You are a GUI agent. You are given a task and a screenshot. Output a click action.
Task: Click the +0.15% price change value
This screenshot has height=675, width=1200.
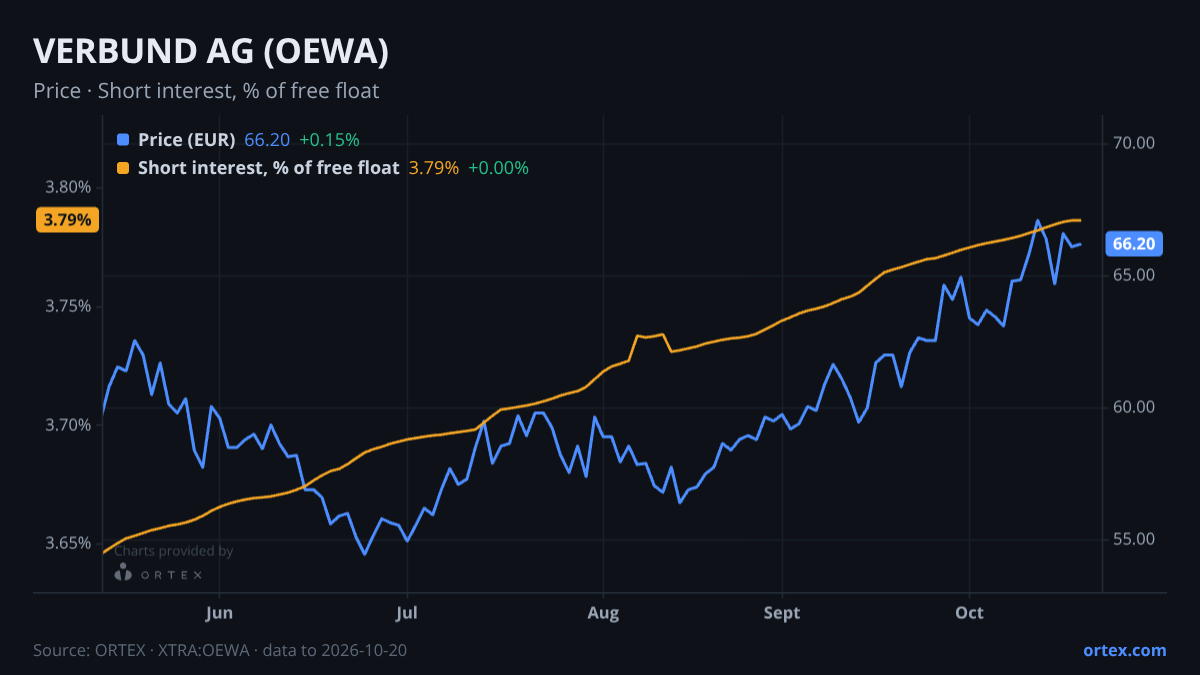[329, 140]
